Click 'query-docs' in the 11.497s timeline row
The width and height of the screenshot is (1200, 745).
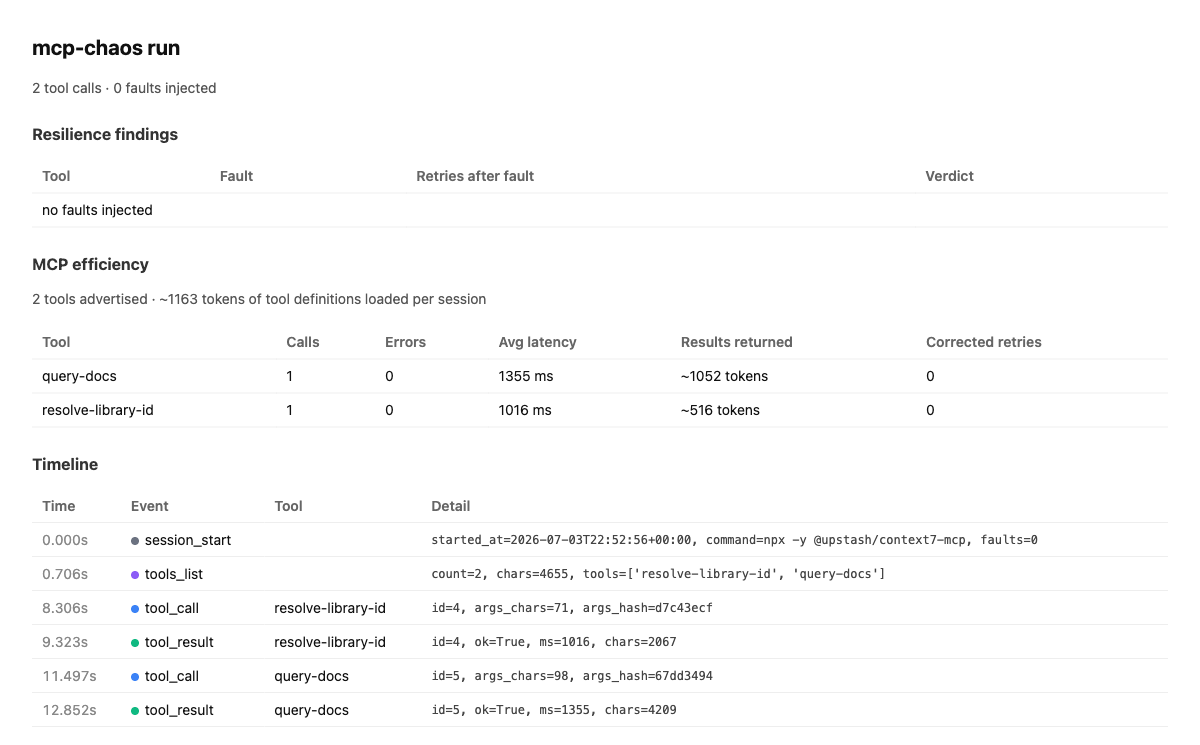click(x=312, y=676)
